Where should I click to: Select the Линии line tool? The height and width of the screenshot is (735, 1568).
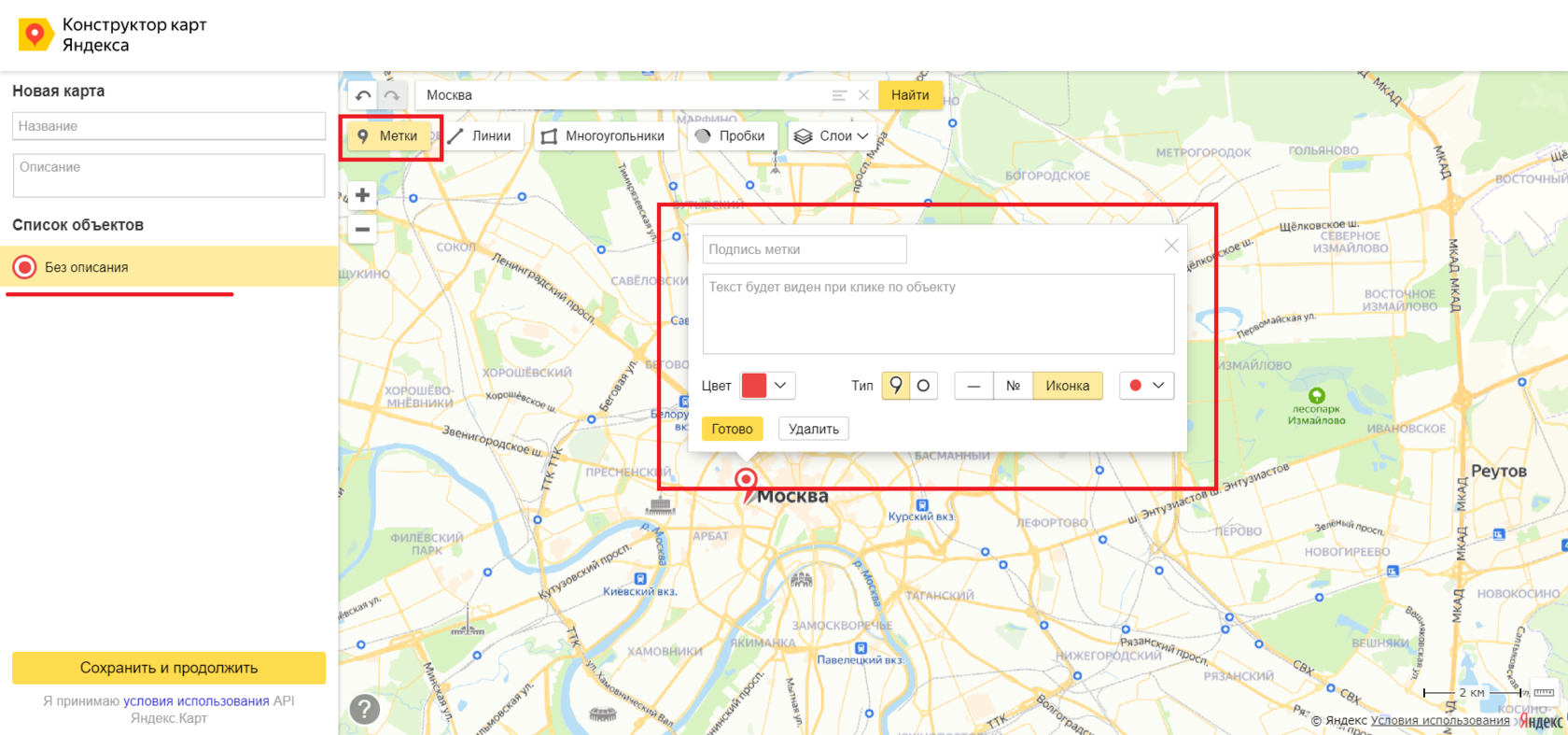point(480,136)
